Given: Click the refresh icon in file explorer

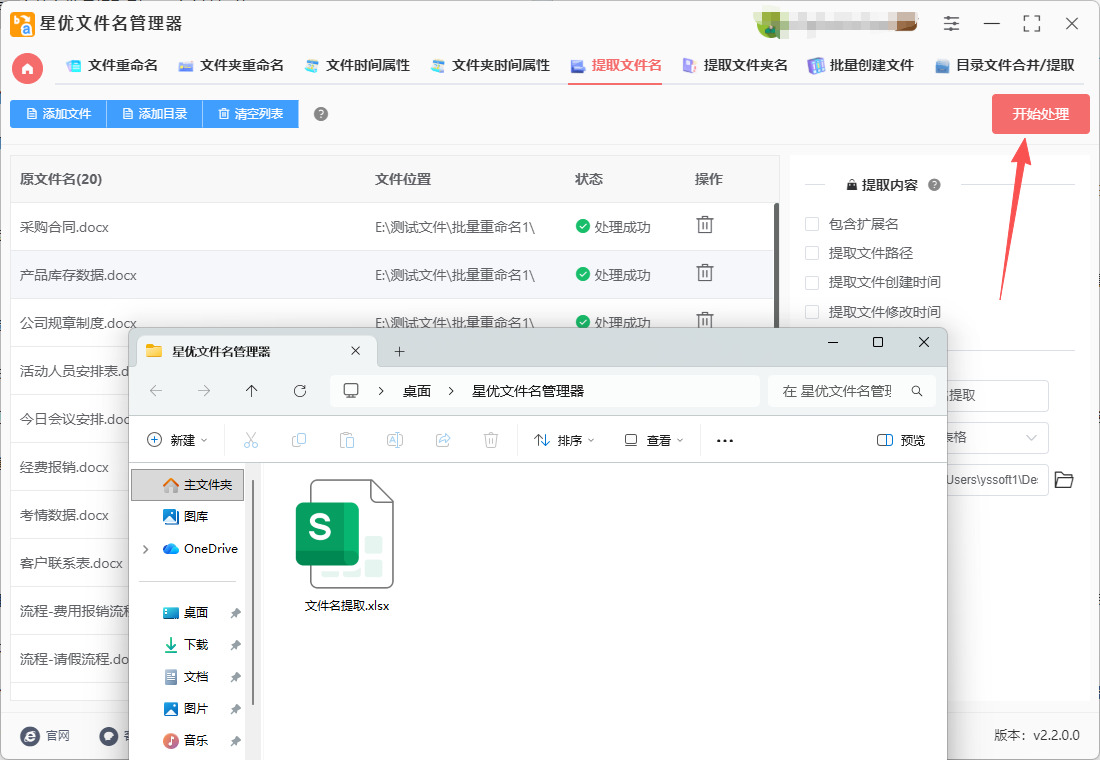Looking at the screenshot, I should point(300,391).
